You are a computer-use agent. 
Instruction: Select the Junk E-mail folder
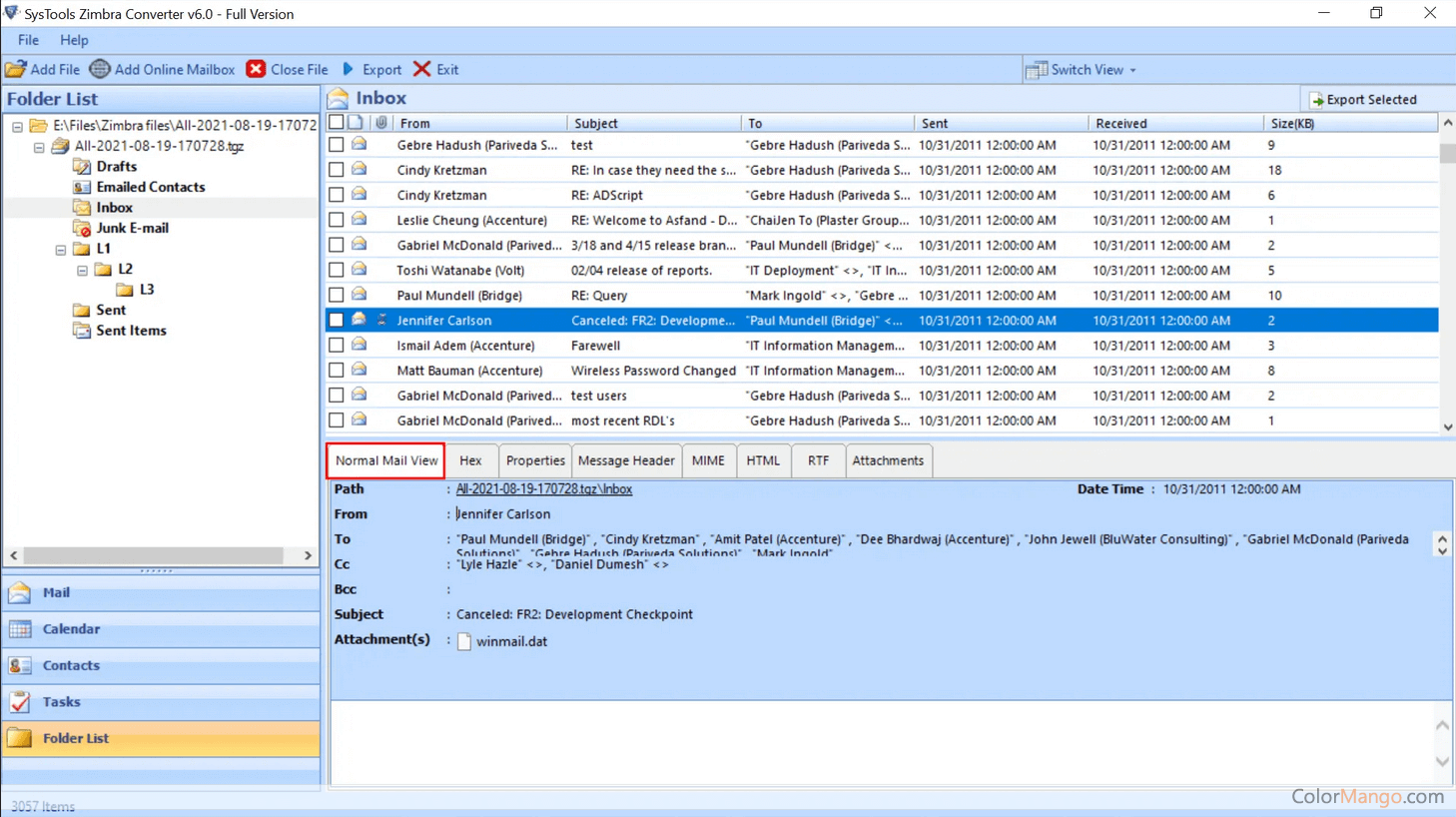click(x=132, y=228)
